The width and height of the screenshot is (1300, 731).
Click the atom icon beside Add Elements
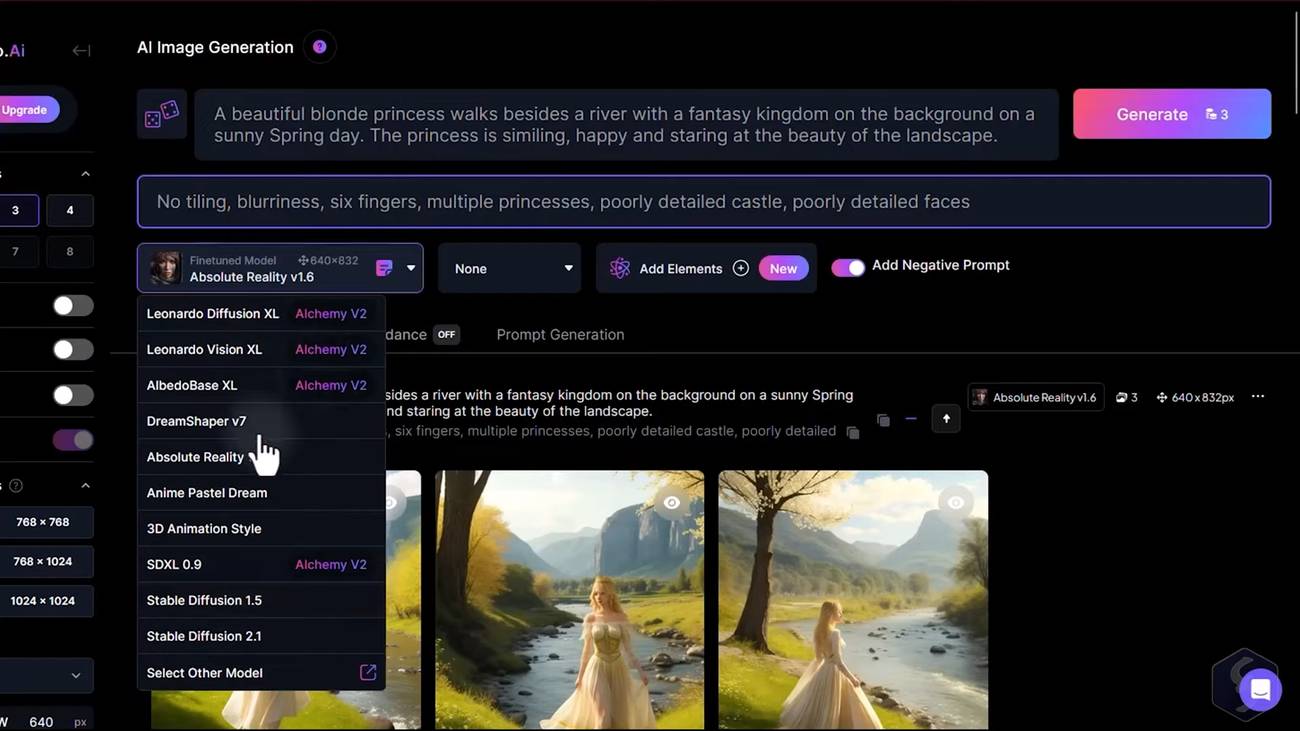coord(620,268)
